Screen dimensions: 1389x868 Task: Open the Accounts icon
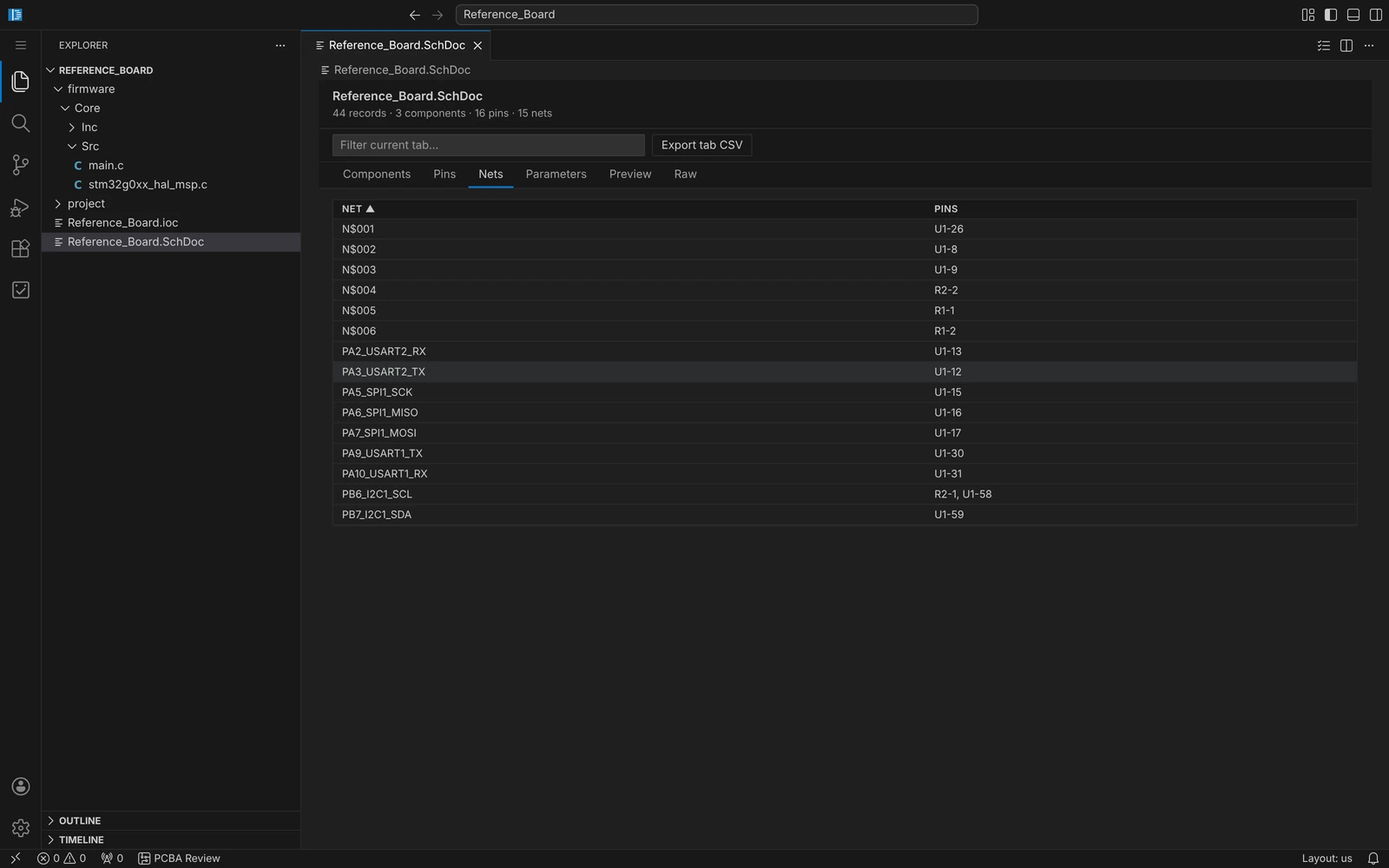click(21, 786)
